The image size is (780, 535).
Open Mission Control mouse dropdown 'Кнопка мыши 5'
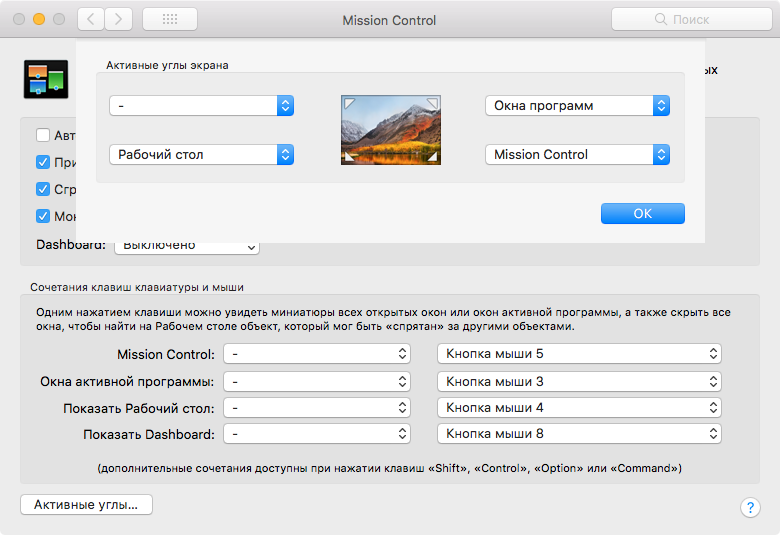click(x=579, y=354)
